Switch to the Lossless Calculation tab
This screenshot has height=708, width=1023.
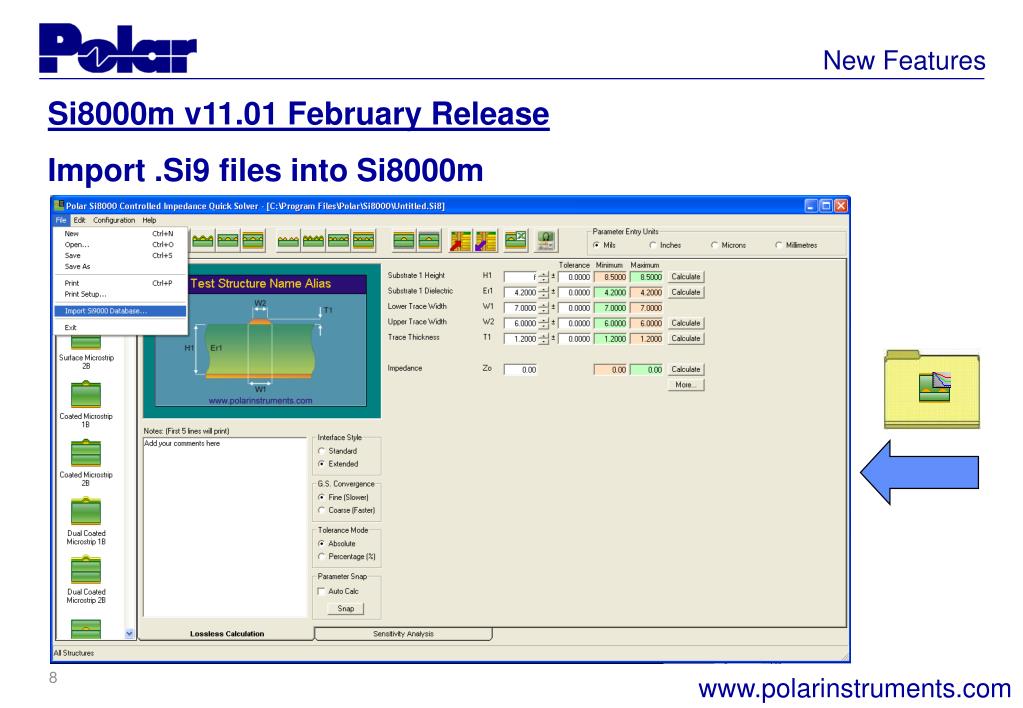[226, 634]
